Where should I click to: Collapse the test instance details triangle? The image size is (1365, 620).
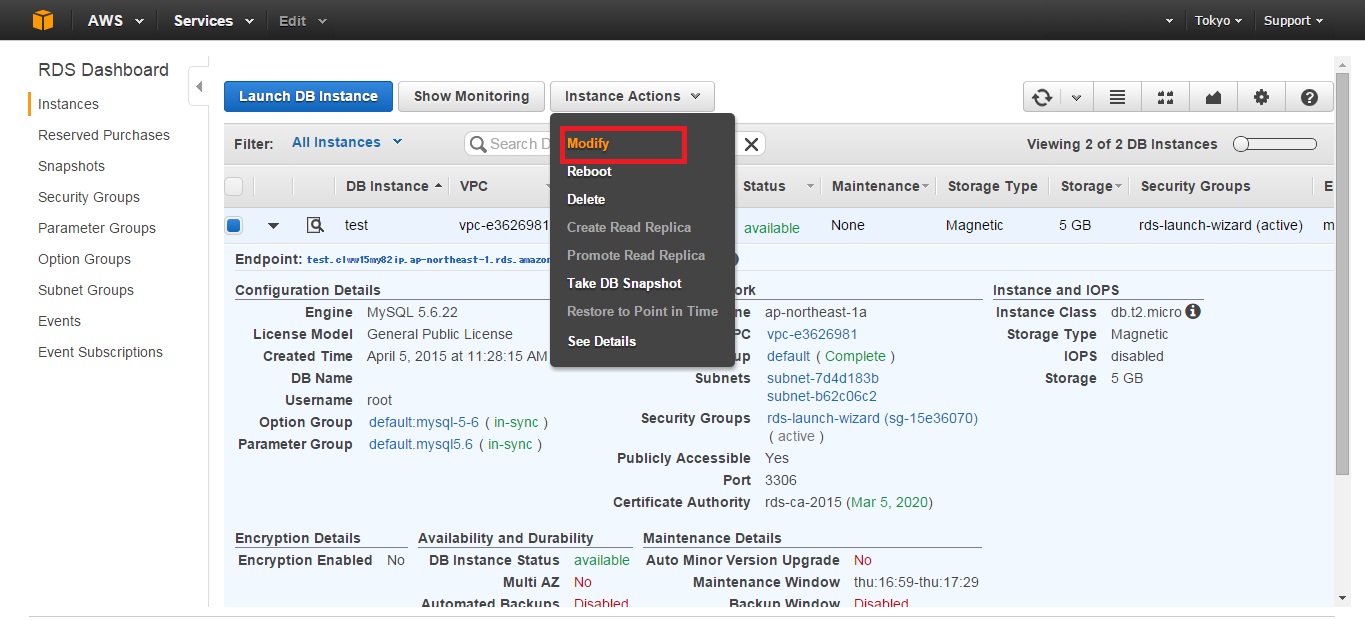[x=273, y=226]
